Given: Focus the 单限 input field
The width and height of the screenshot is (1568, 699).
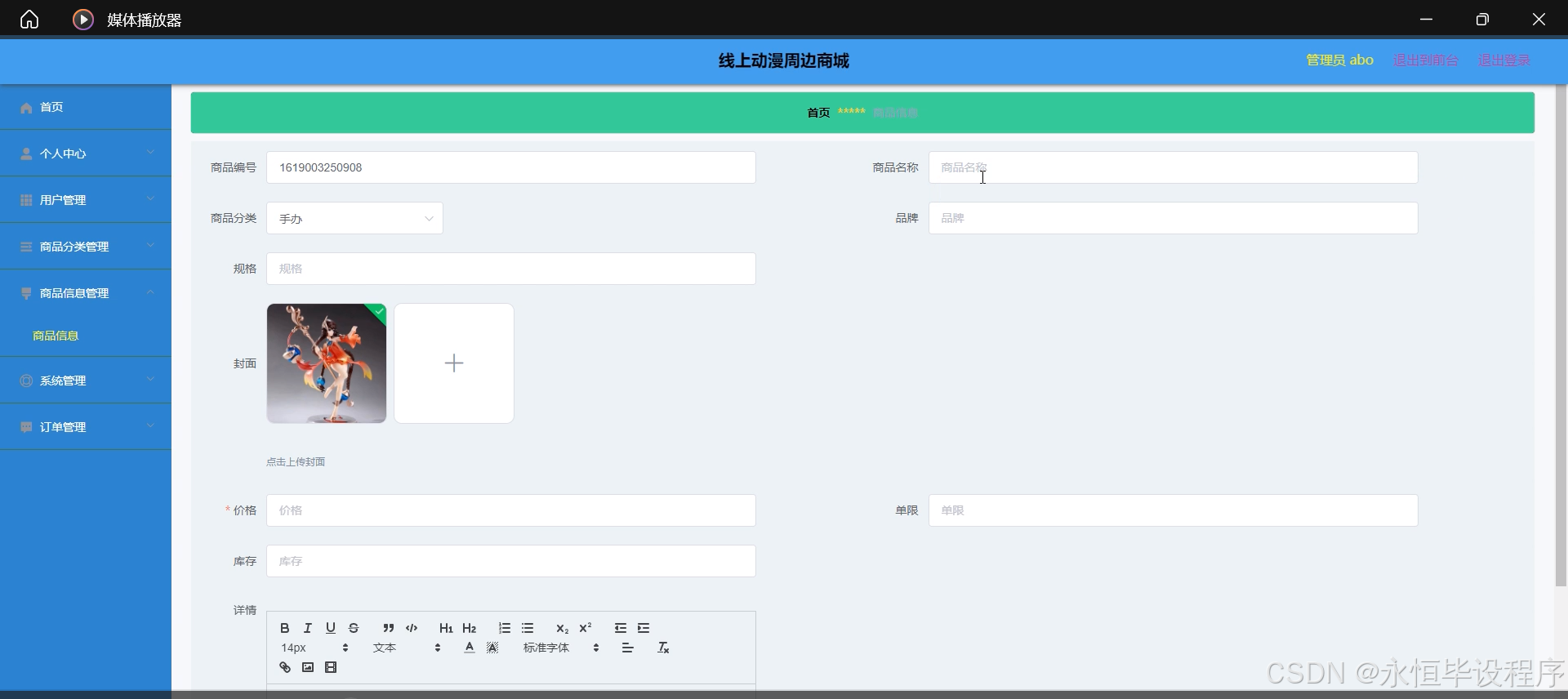Looking at the screenshot, I should (x=1174, y=510).
